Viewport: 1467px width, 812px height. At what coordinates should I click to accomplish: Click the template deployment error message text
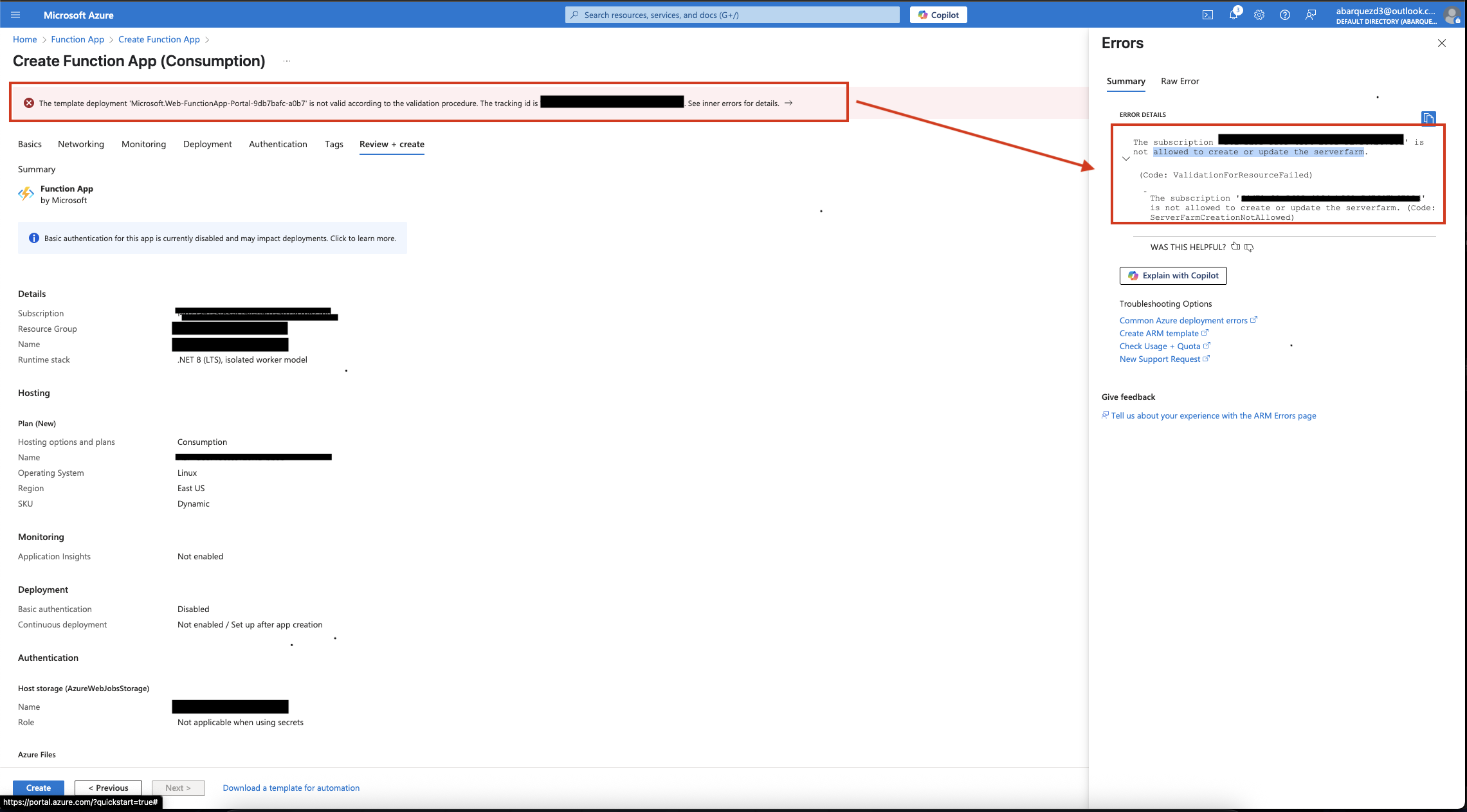click(x=288, y=103)
